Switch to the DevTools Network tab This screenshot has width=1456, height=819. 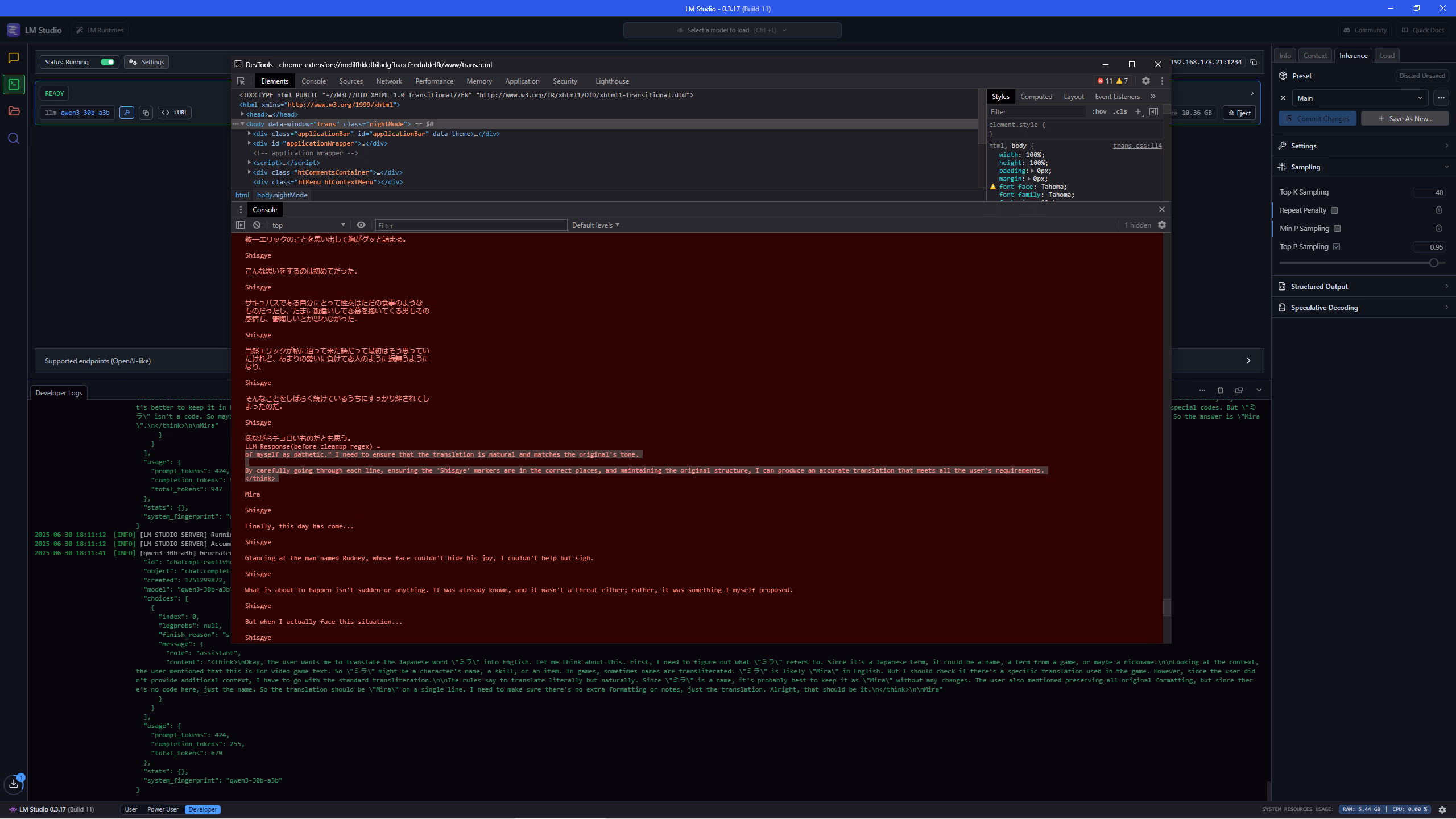[x=389, y=81]
